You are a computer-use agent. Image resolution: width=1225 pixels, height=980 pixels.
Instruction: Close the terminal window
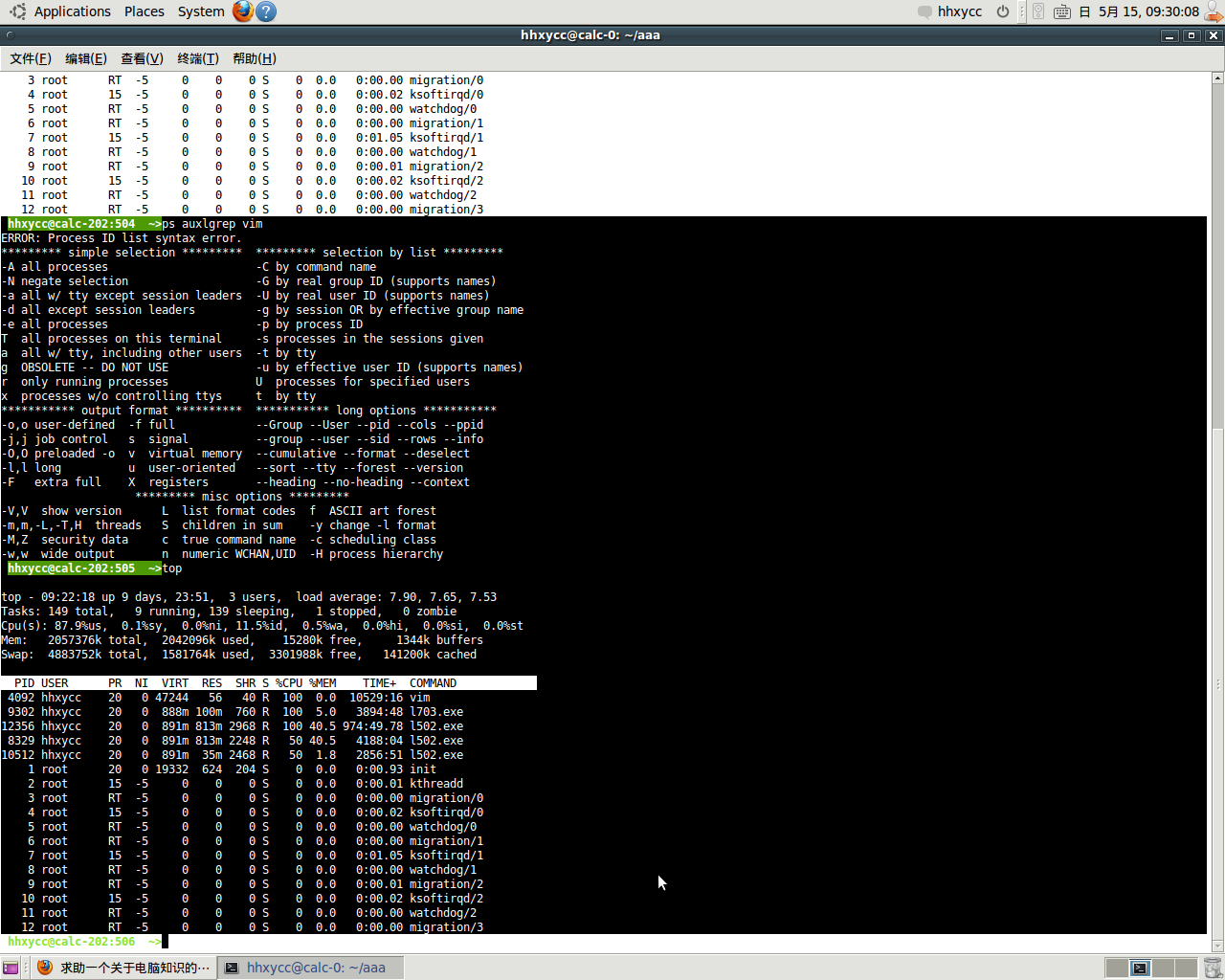pyautogui.click(x=1214, y=35)
